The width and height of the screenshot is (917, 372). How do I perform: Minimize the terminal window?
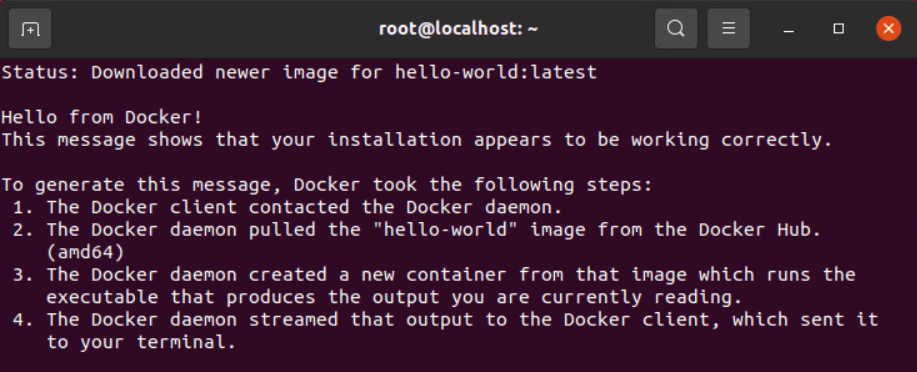pos(788,29)
